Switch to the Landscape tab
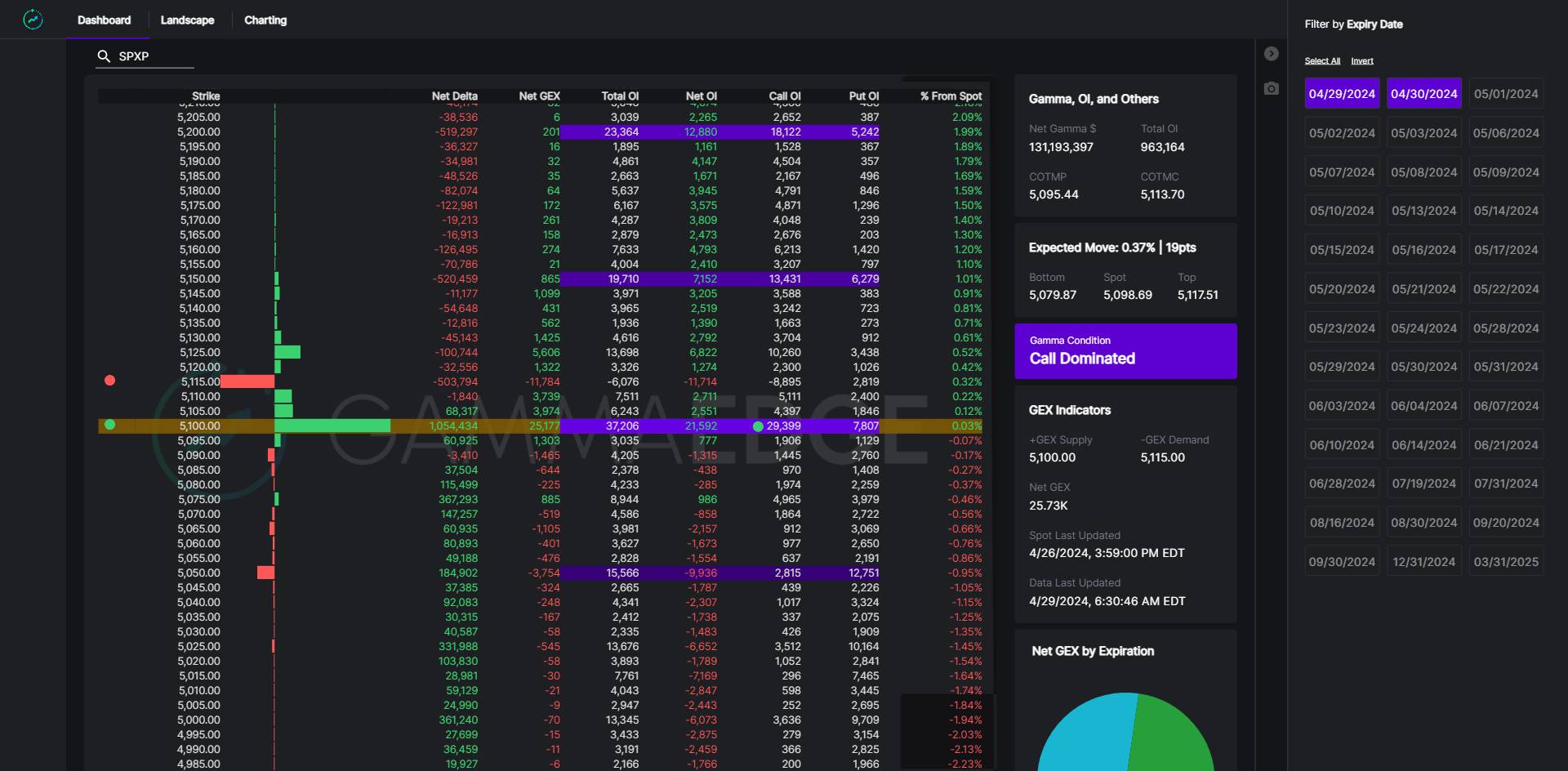1568x771 pixels. point(187,20)
